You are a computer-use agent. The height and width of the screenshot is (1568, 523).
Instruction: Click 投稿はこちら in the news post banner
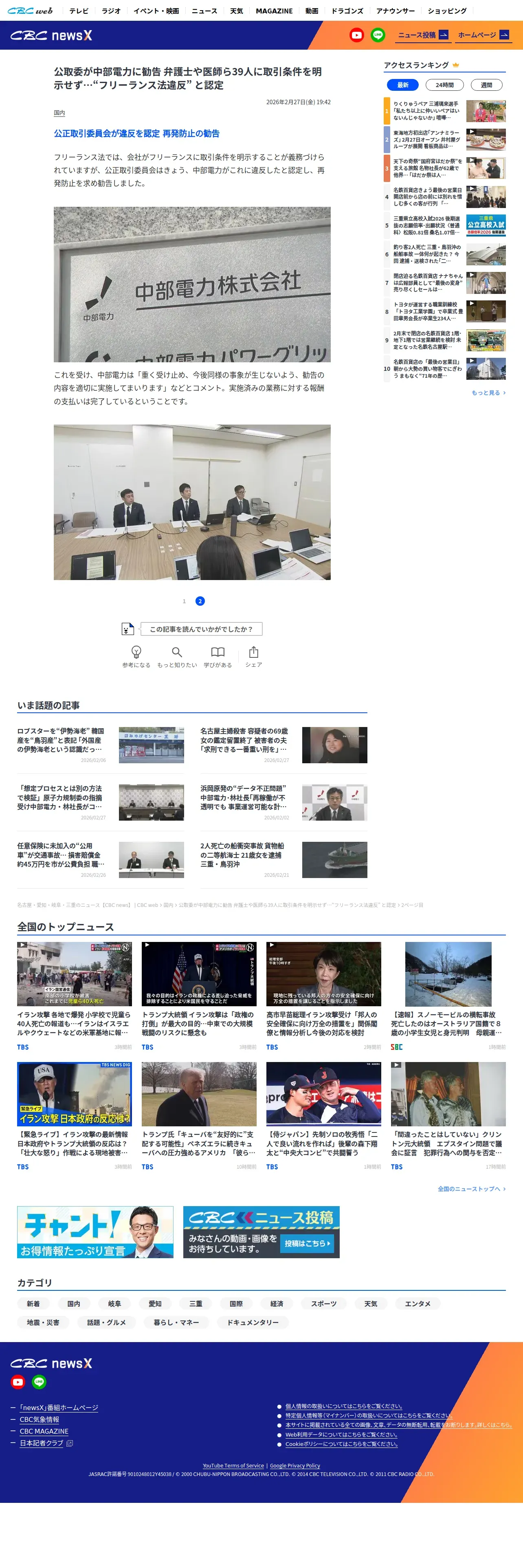point(308,1243)
